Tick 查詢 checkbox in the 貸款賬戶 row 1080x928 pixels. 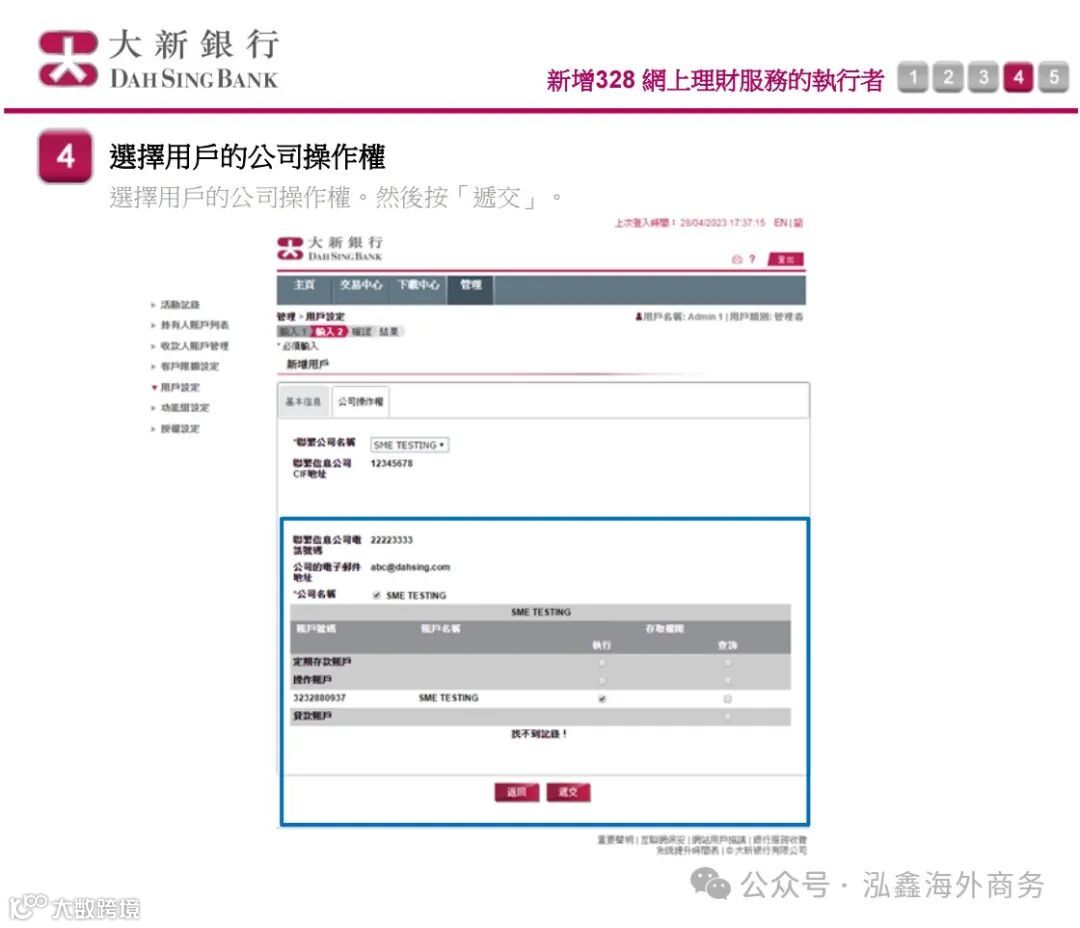tap(727, 716)
